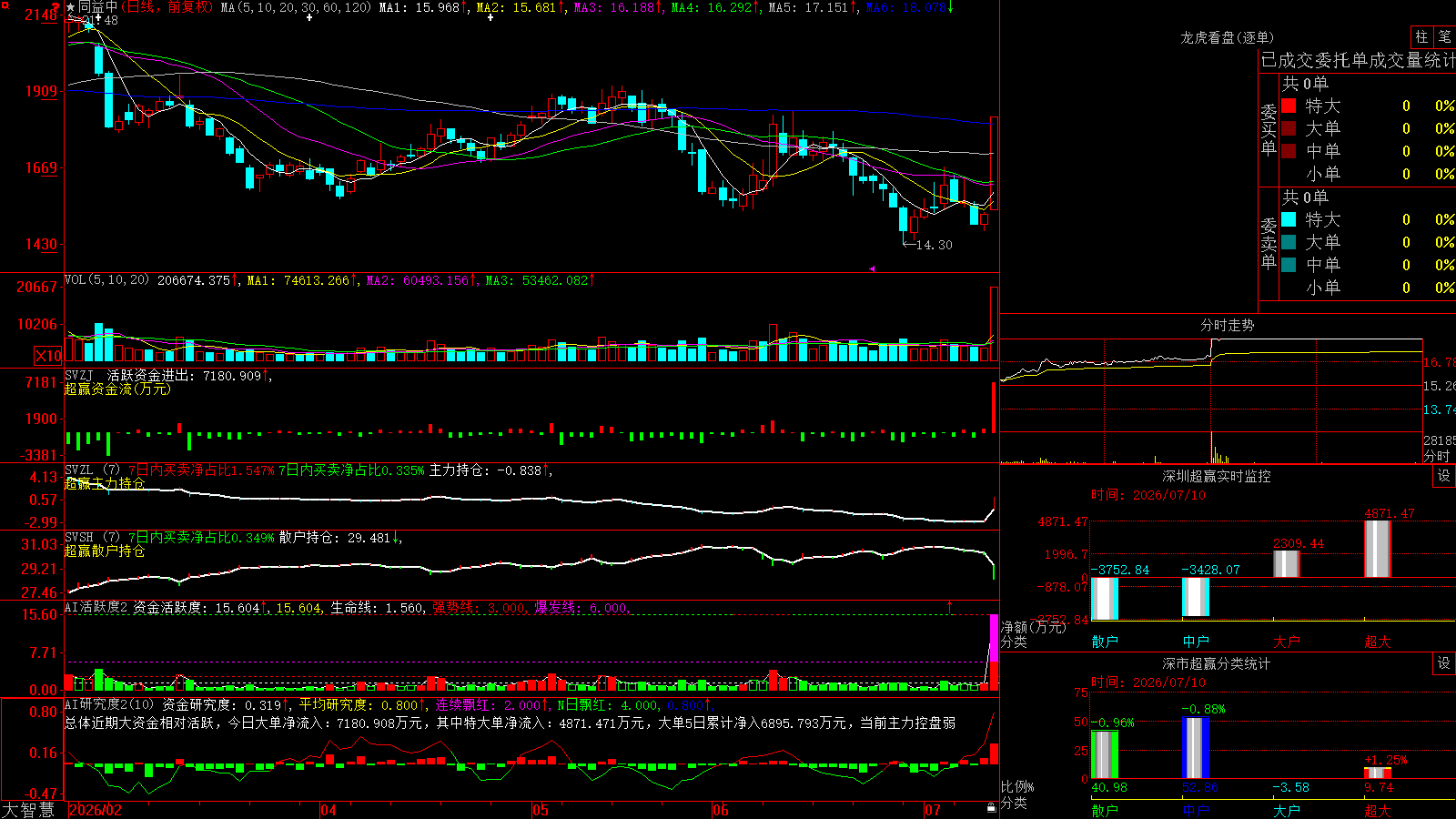
Task: Click the 中户 bar showing -3428.07
Action: (1196, 597)
